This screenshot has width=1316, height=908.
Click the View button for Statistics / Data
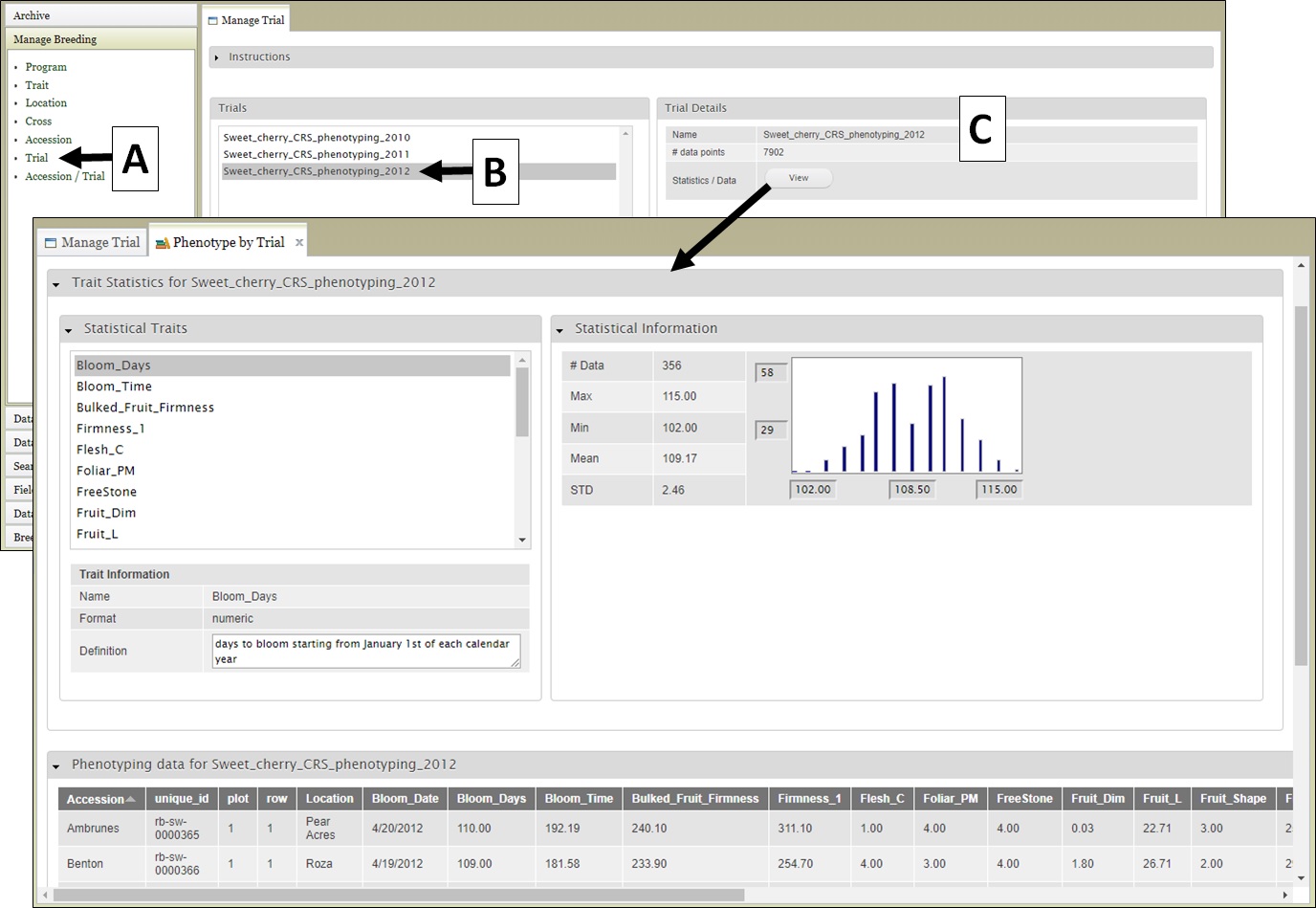pos(799,178)
